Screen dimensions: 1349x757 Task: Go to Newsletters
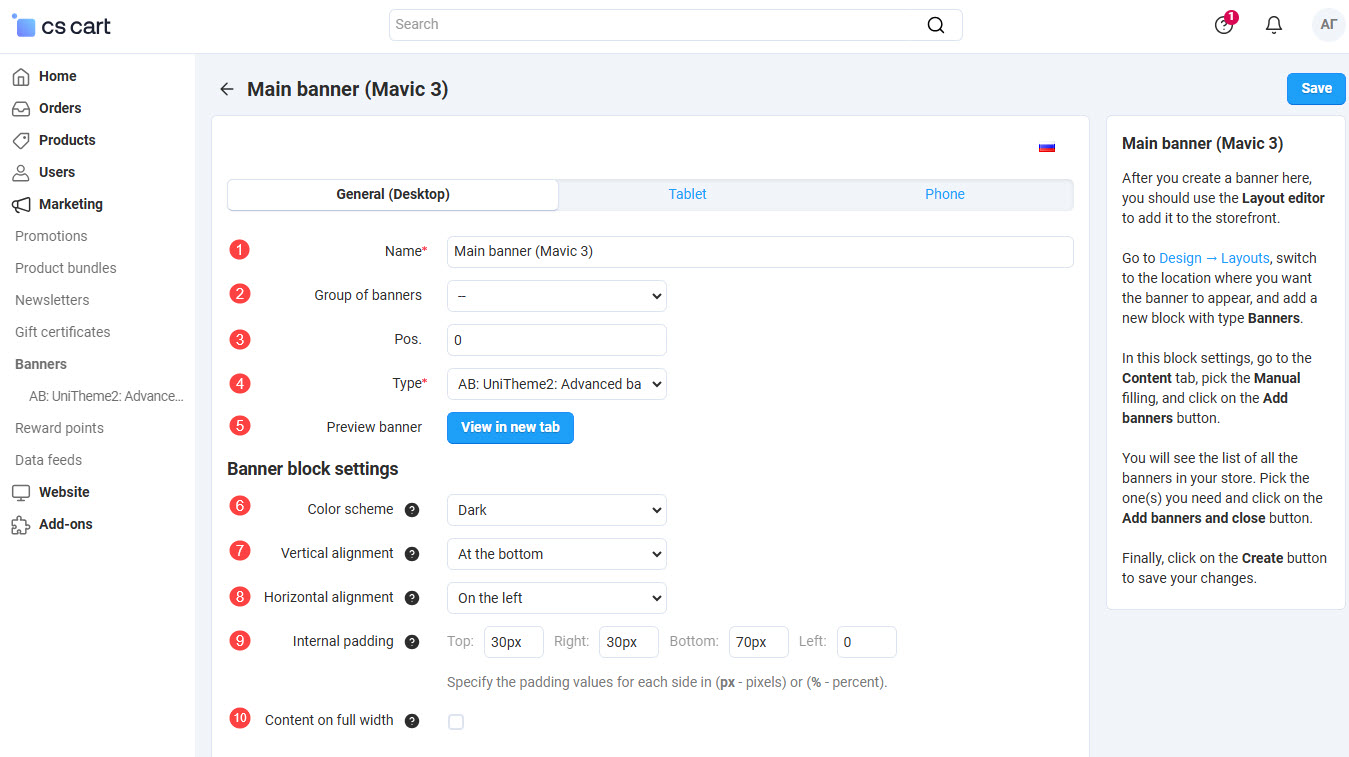pos(52,300)
